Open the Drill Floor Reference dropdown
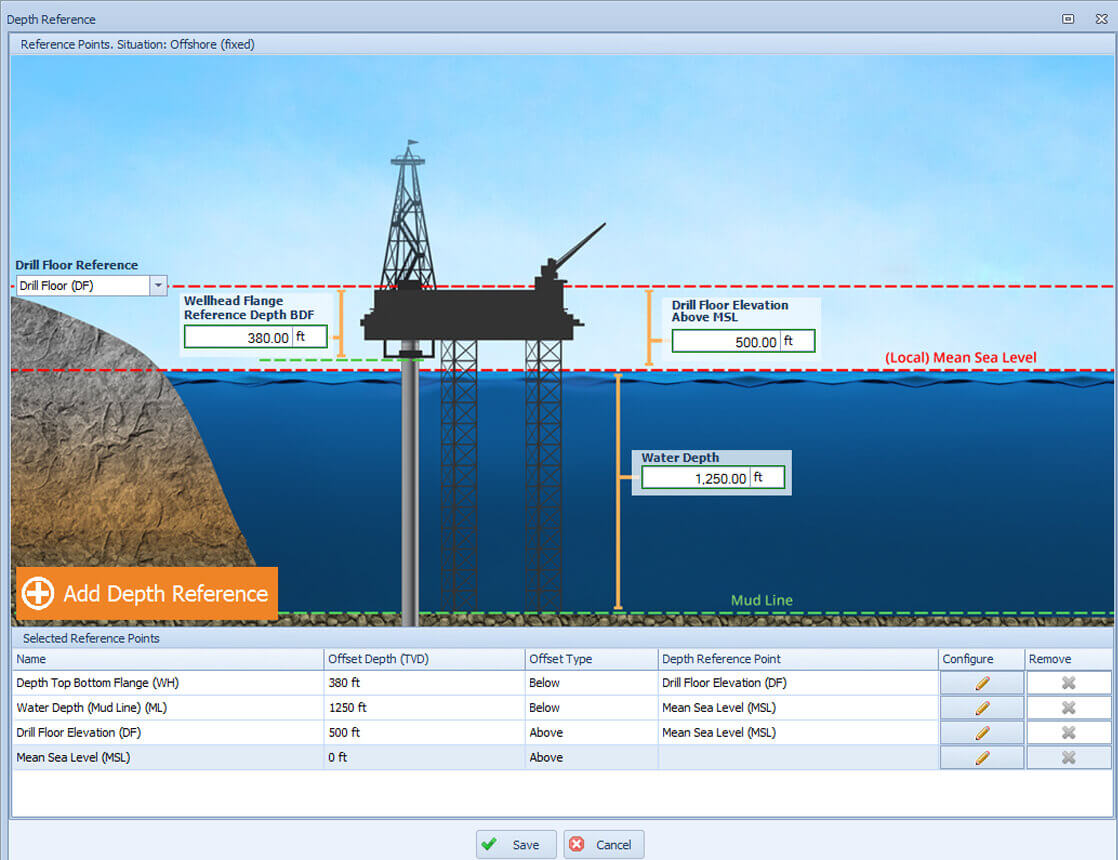This screenshot has height=860, width=1118. point(157,286)
